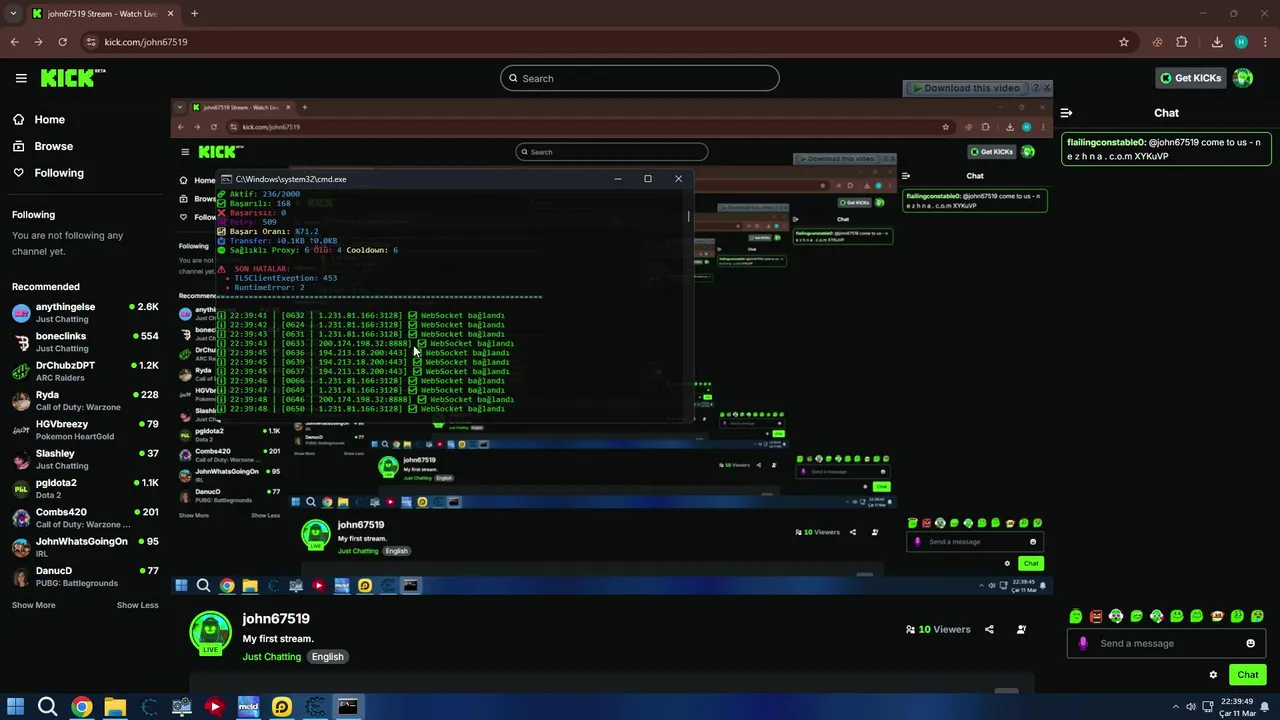This screenshot has height=720, width=1280.
Task: Close the john67519 Stream tab
Action: 170,14
